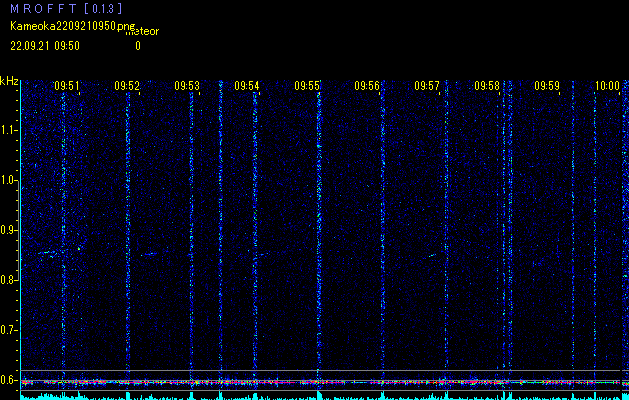Image resolution: width=629 pixels, height=400 pixels.
Task: Click the 10:00 time marker
Action: [x=607, y=86]
